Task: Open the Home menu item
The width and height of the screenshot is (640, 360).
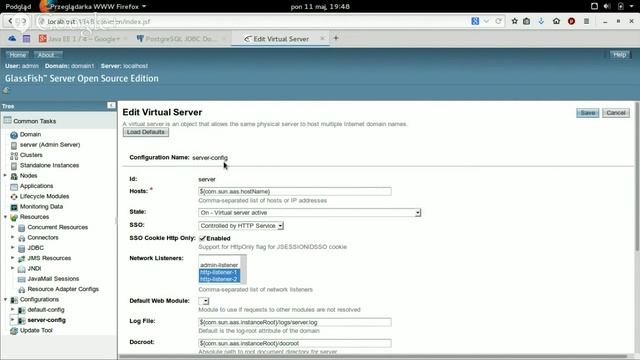Action: 18,55
